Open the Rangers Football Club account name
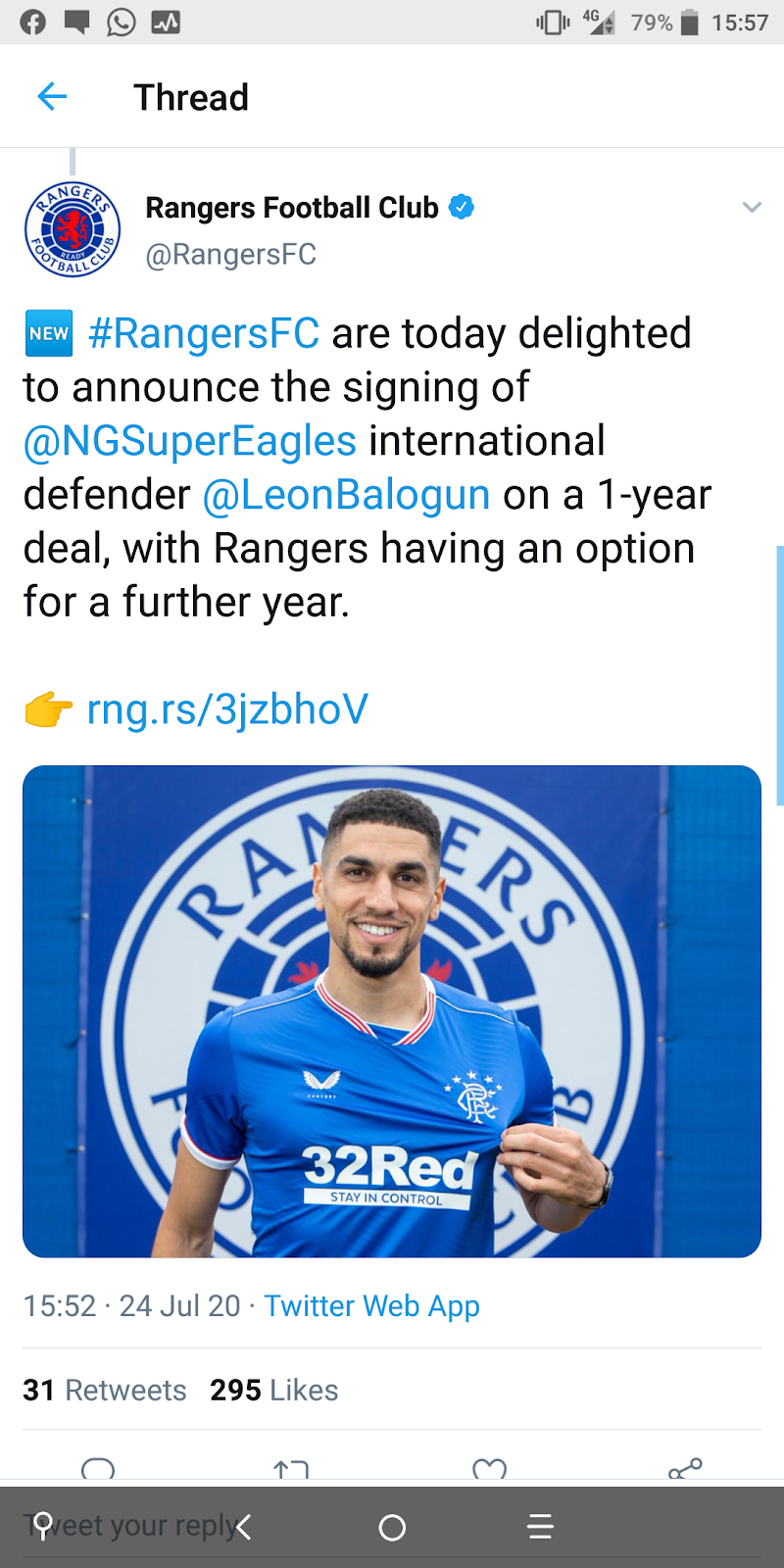The width and height of the screenshot is (784, 1568). (292, 208)
